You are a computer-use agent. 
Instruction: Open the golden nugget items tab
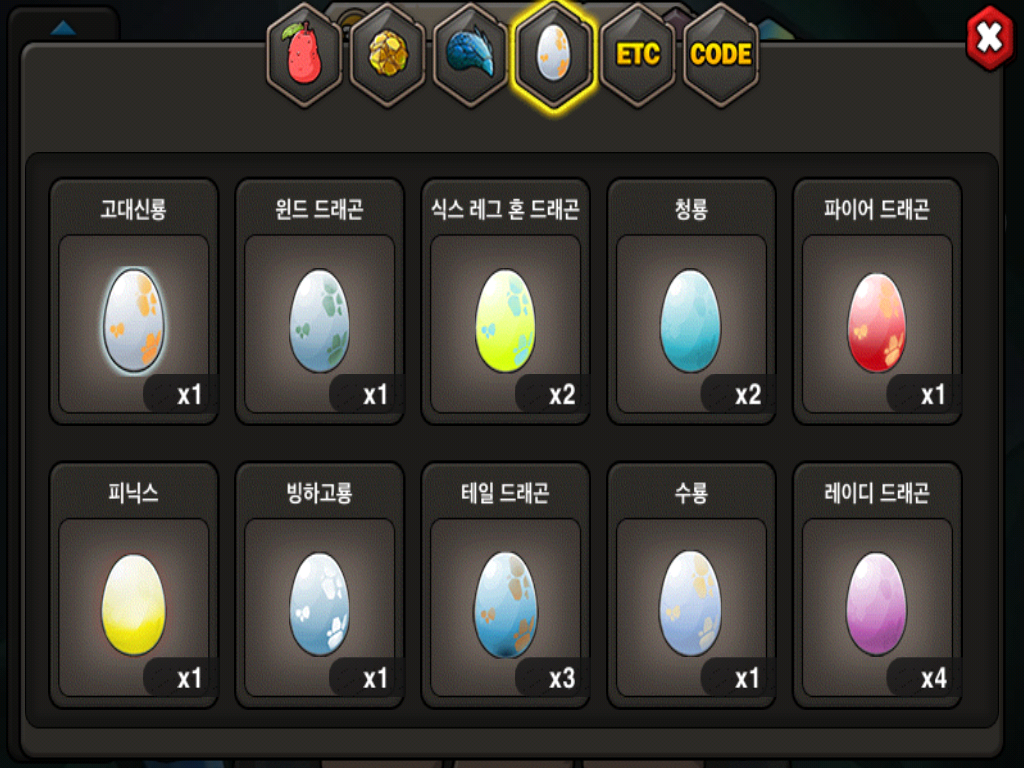tap(388, 56)
